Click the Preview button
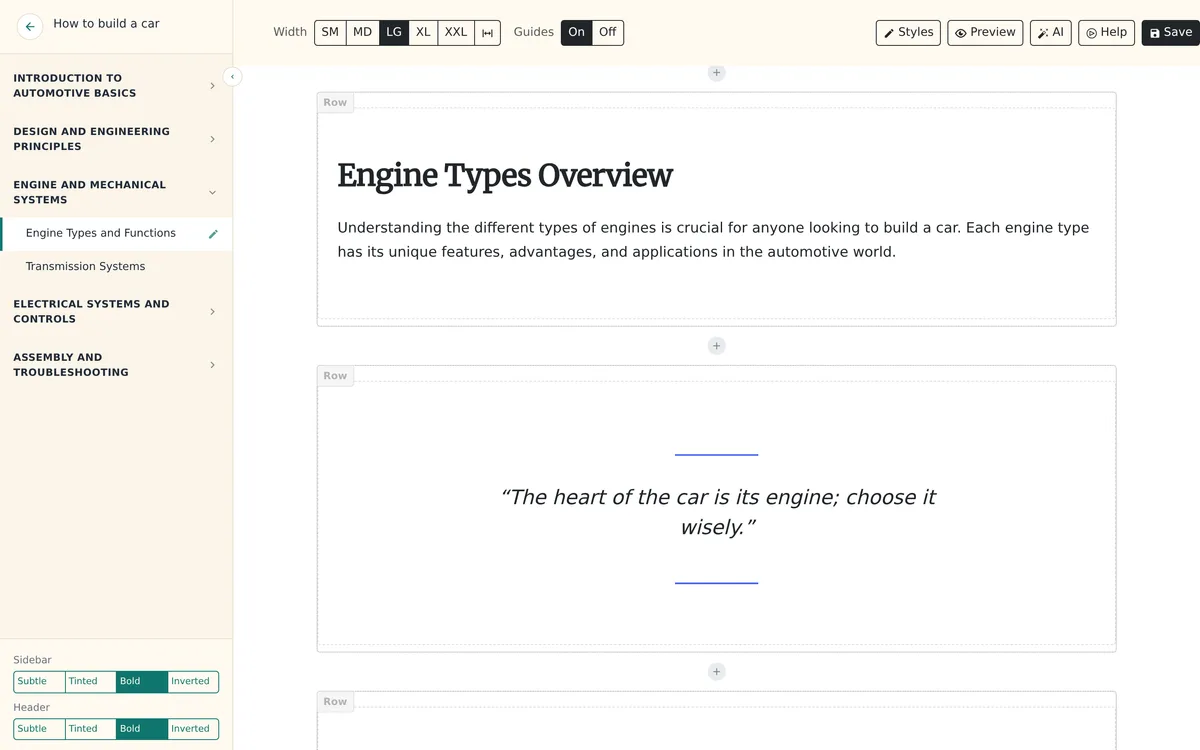This screenshot has width=1200, height=750. (985, 33)
